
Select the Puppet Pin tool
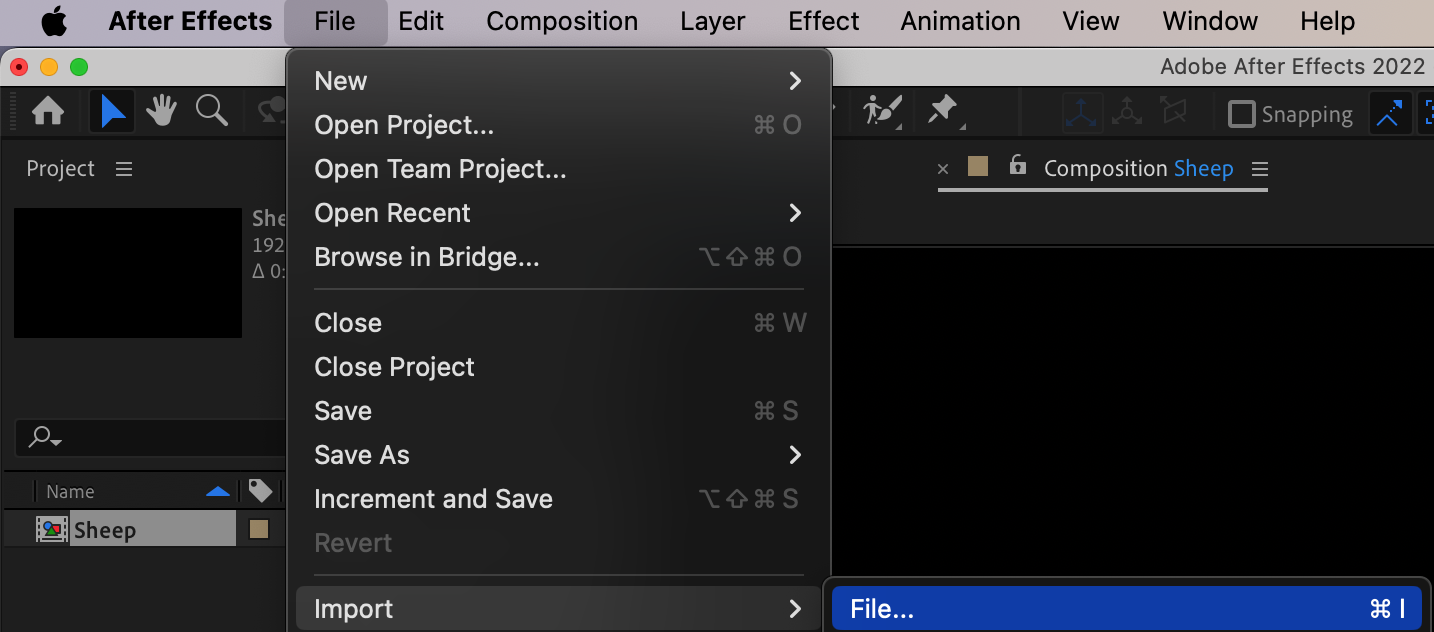(x=943, y=111)
